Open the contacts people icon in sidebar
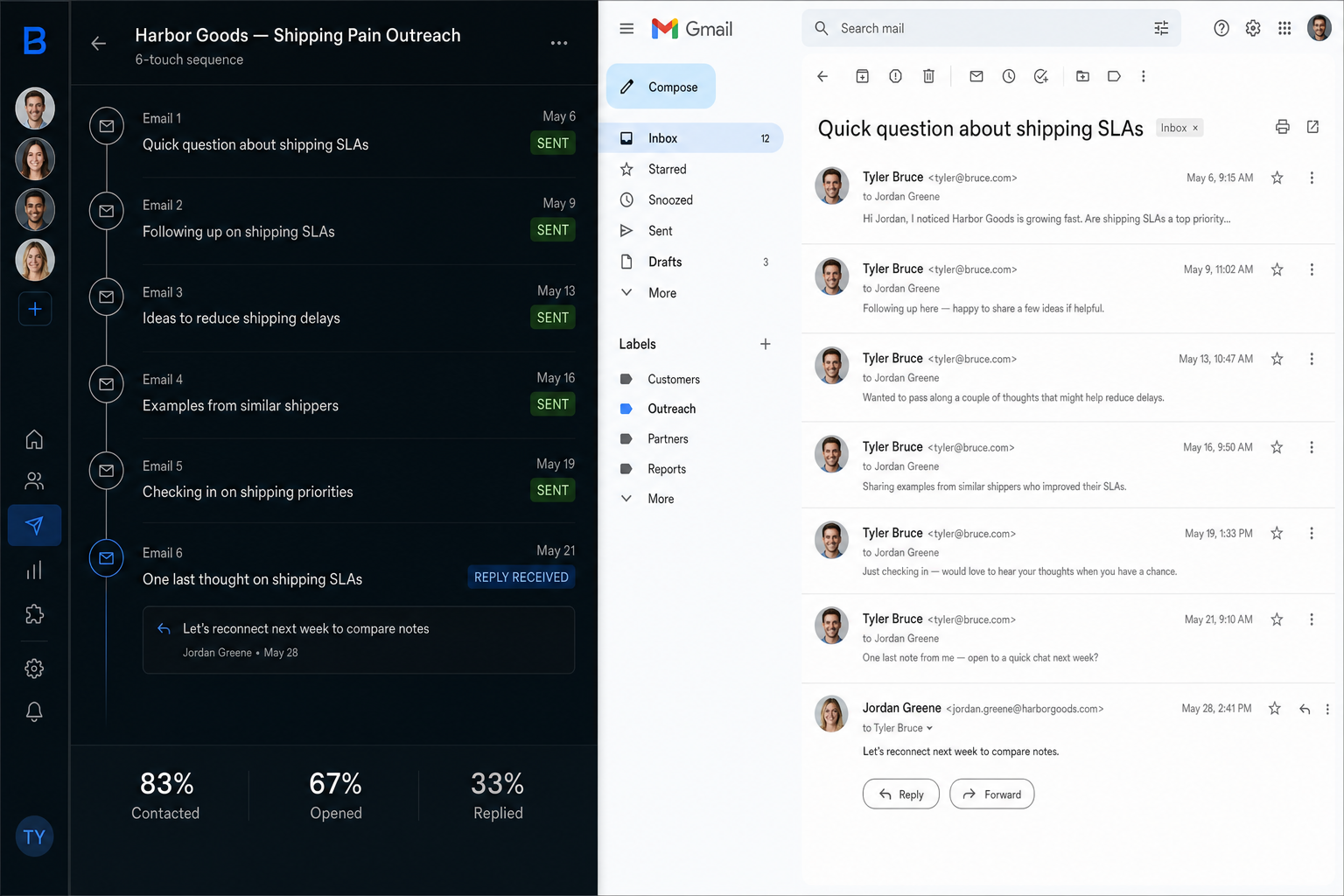The height and width of the screenshot is (896, 1344). (x=34, y=481)
